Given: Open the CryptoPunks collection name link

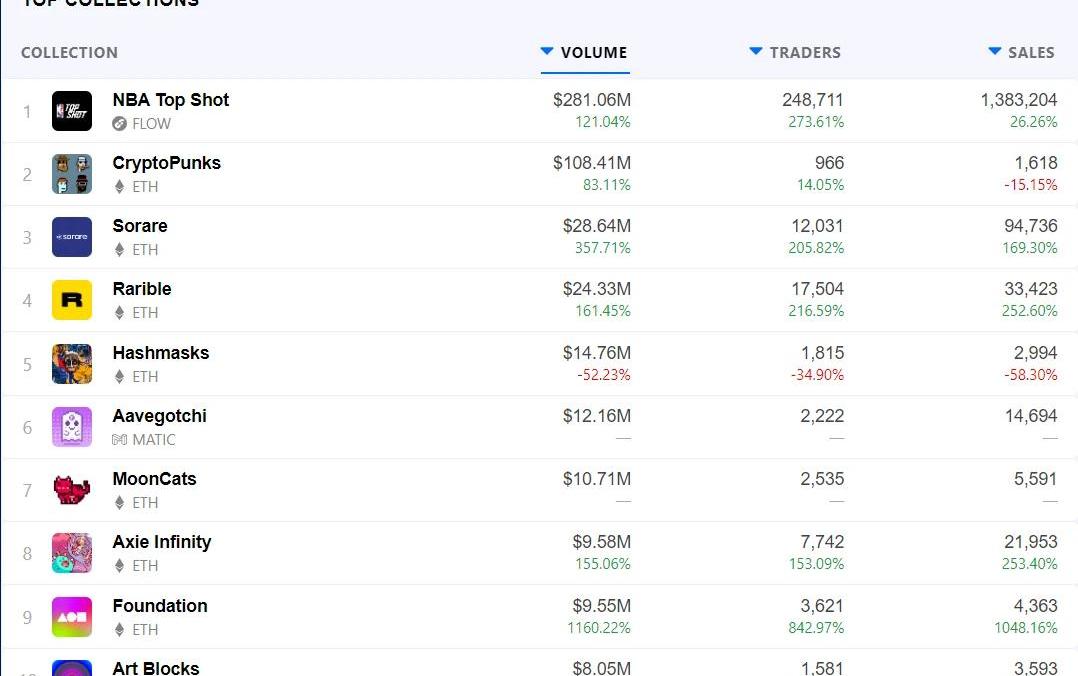Looking at the screenshot, I should (166, 163).
